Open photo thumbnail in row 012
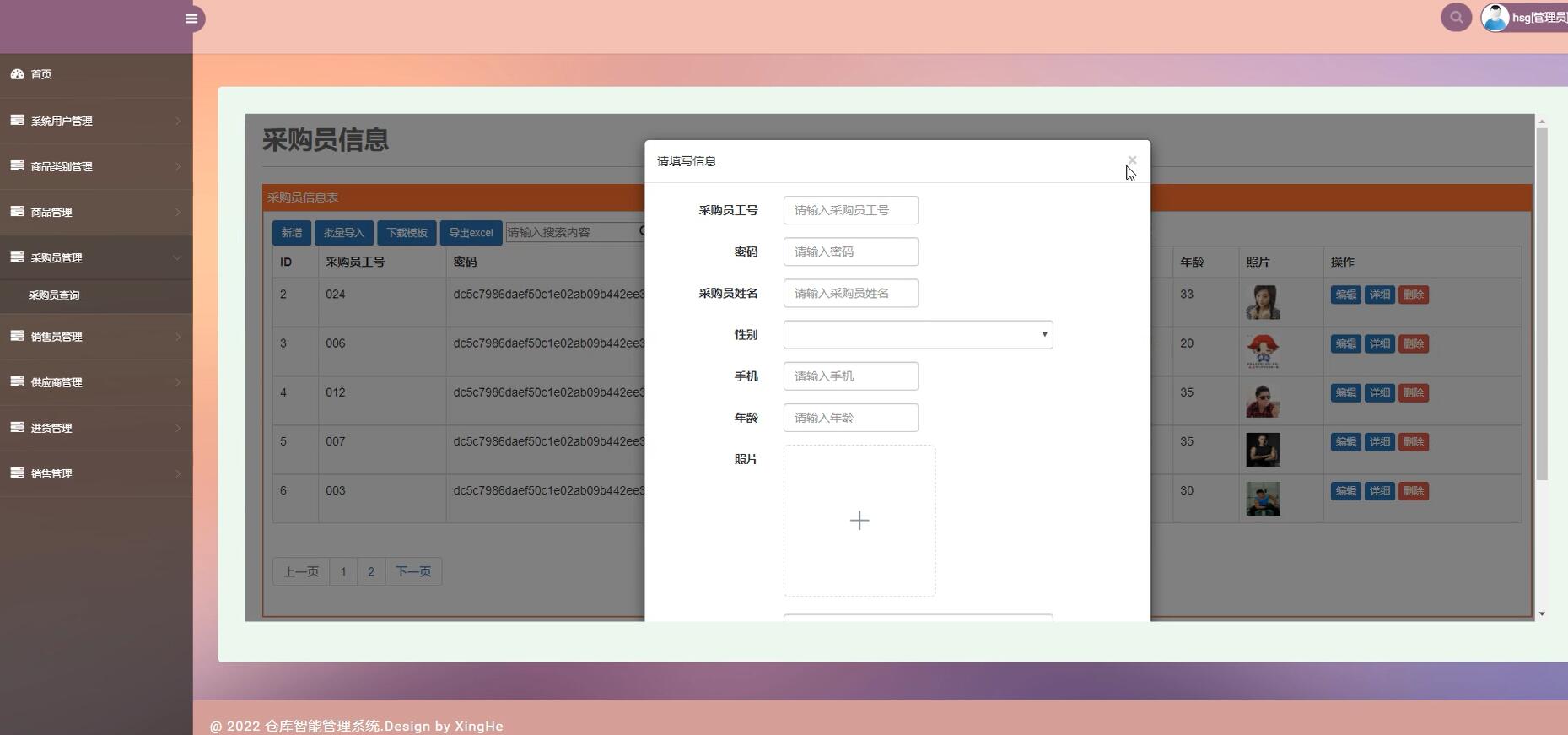The image size is (1568, 735). pos(1263,400)
